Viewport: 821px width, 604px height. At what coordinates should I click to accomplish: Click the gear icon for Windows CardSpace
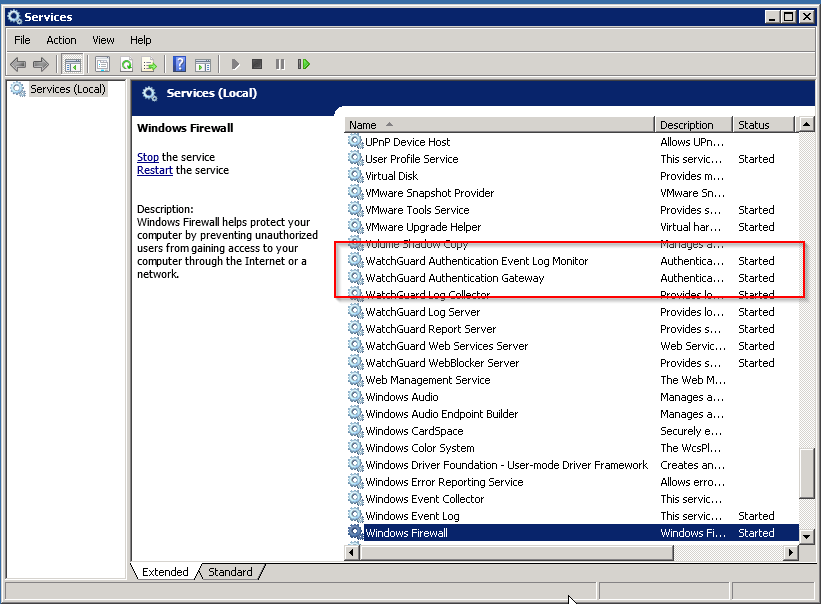click(356, 430)
